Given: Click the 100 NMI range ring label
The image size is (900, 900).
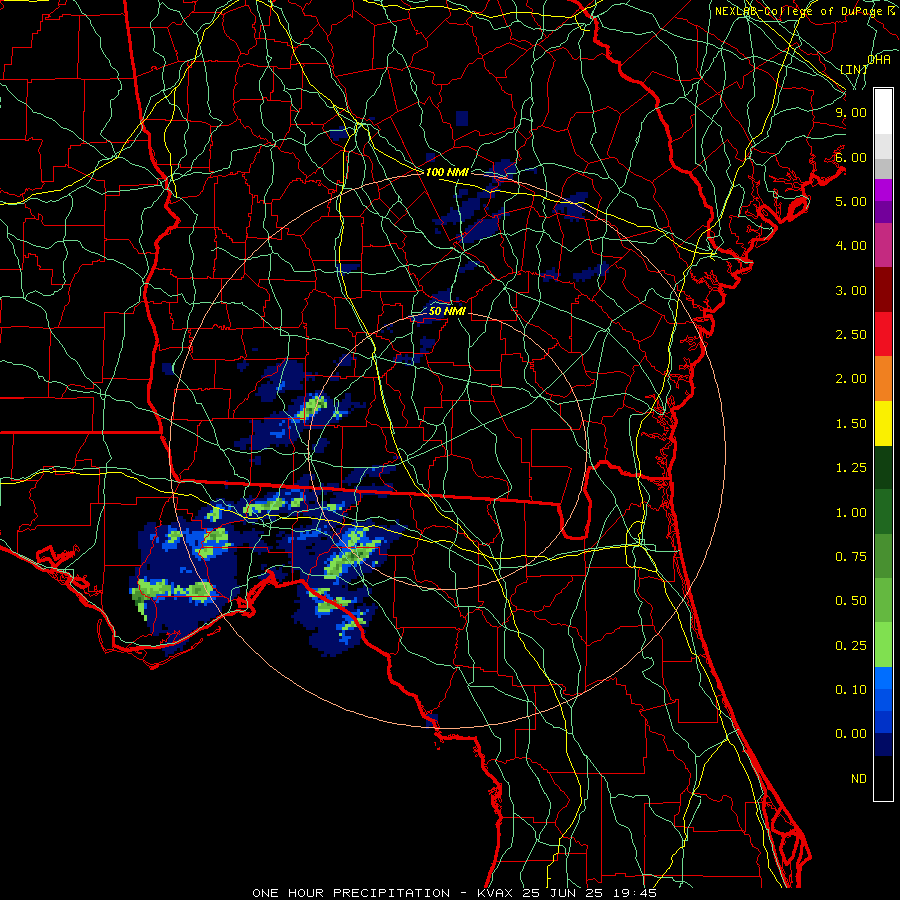Looking at the screenshot, I should click(x=447, y=172).
